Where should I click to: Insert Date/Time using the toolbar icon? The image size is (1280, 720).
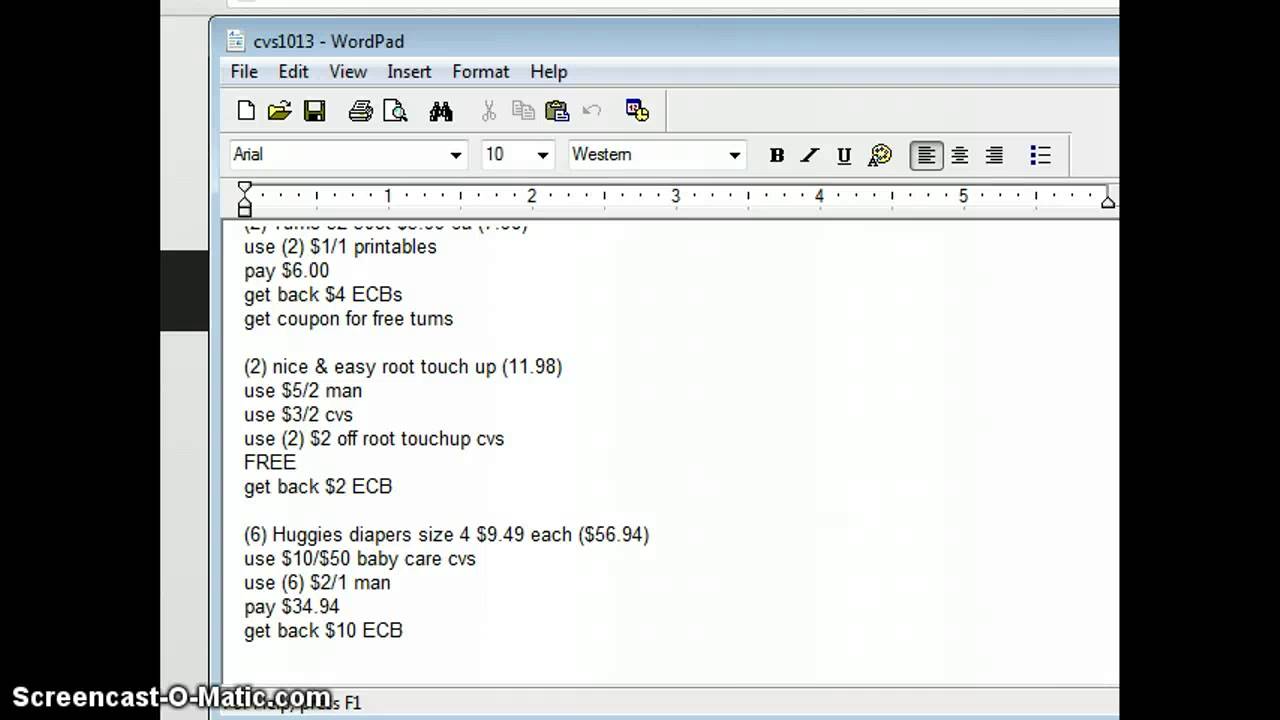point(637,111)
